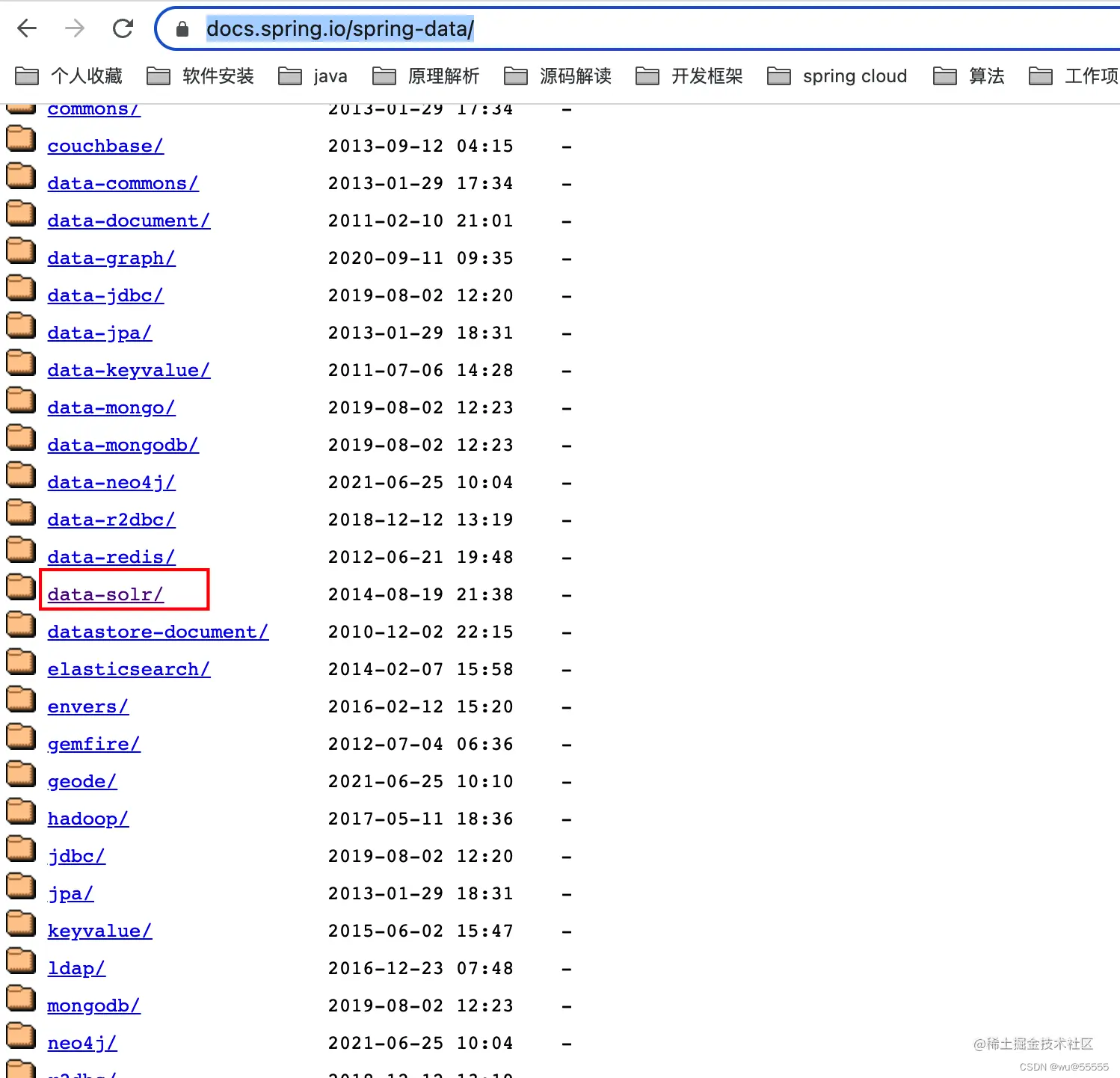Open the 算法 bookmark folder
The image size is (1120, 1078).
coord(969,76)
